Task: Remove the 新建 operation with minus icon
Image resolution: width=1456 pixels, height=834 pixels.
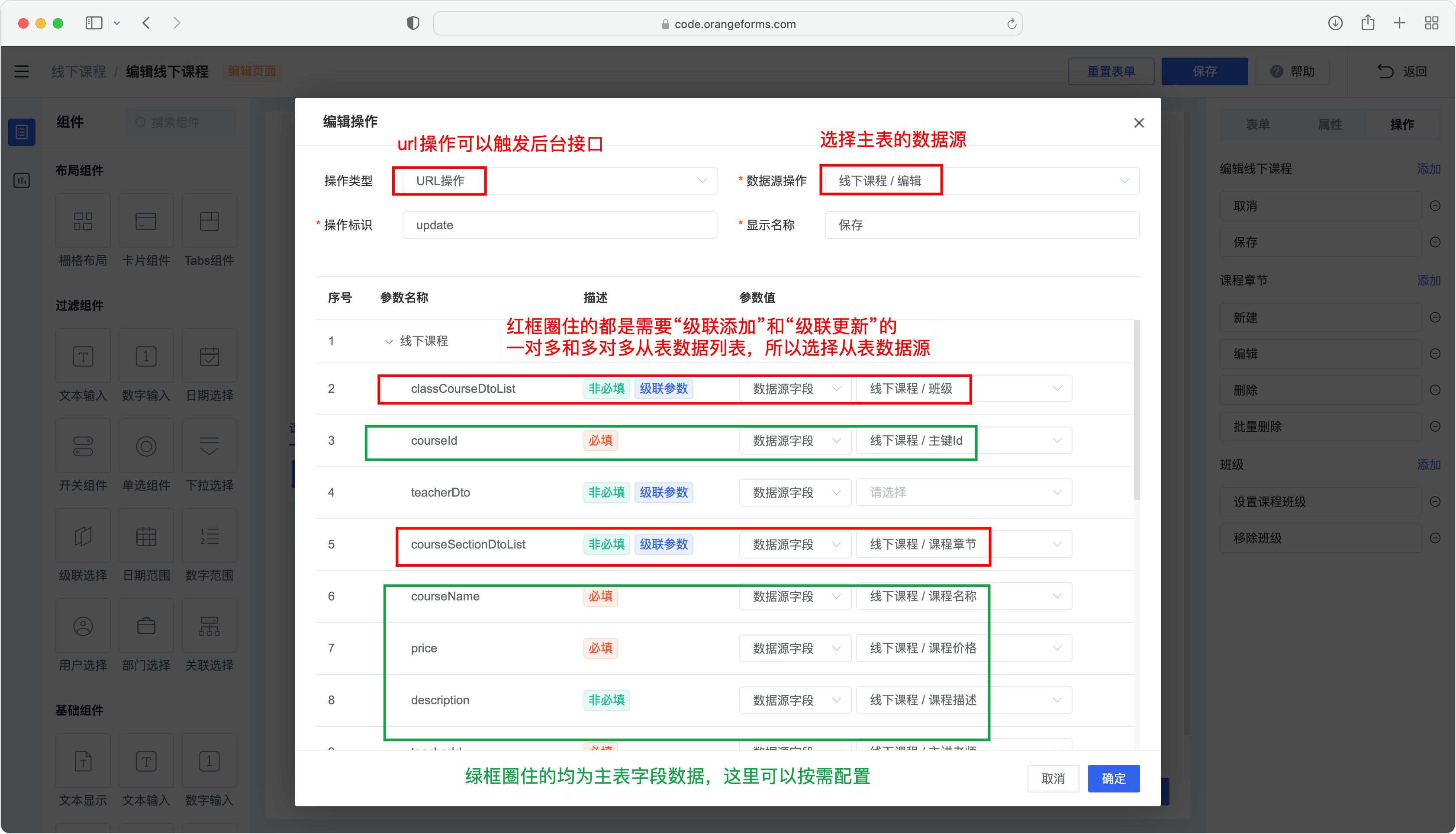Action: (1434, 318)
